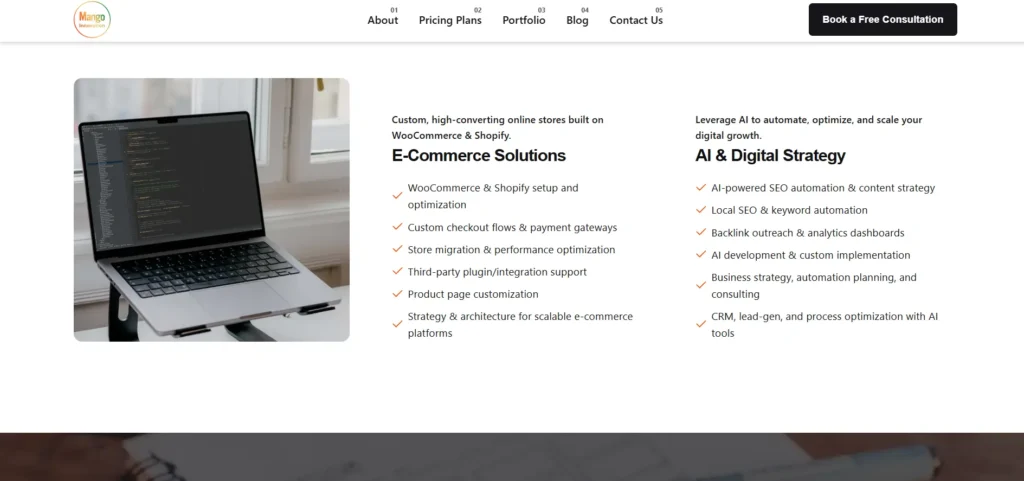
Task: Navigate to Contact Us
Action: pos(636,20)
